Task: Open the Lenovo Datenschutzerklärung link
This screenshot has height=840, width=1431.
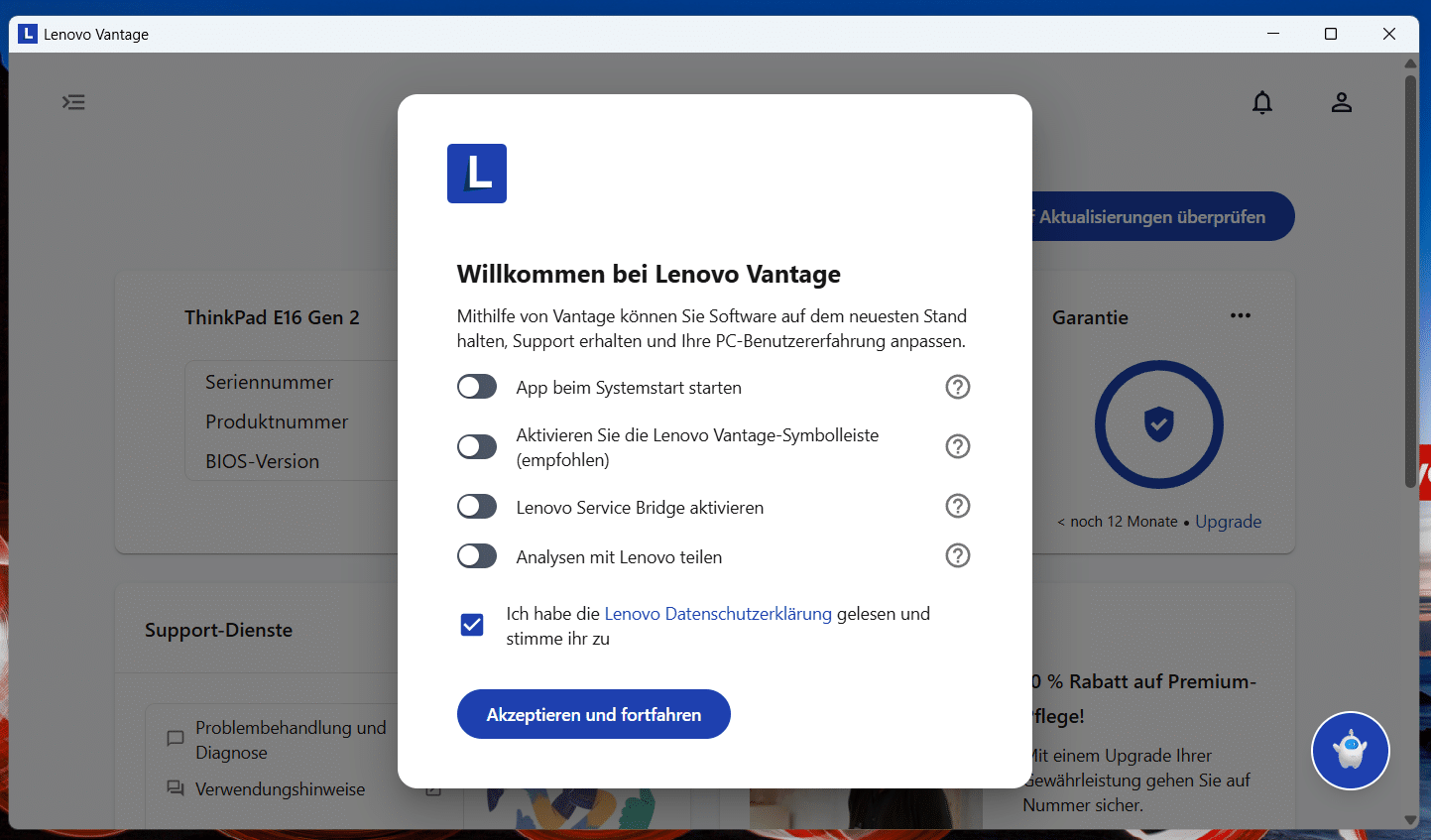Action: coord(717,614)
